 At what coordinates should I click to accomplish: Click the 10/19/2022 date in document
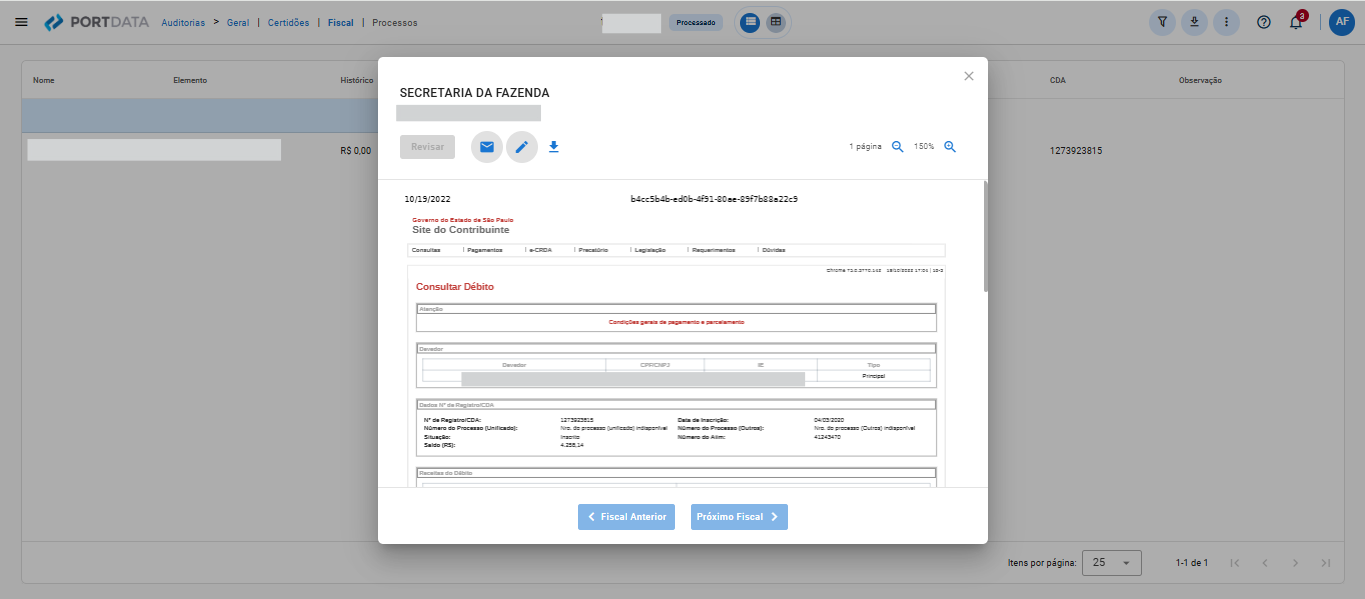click(429, 199)
